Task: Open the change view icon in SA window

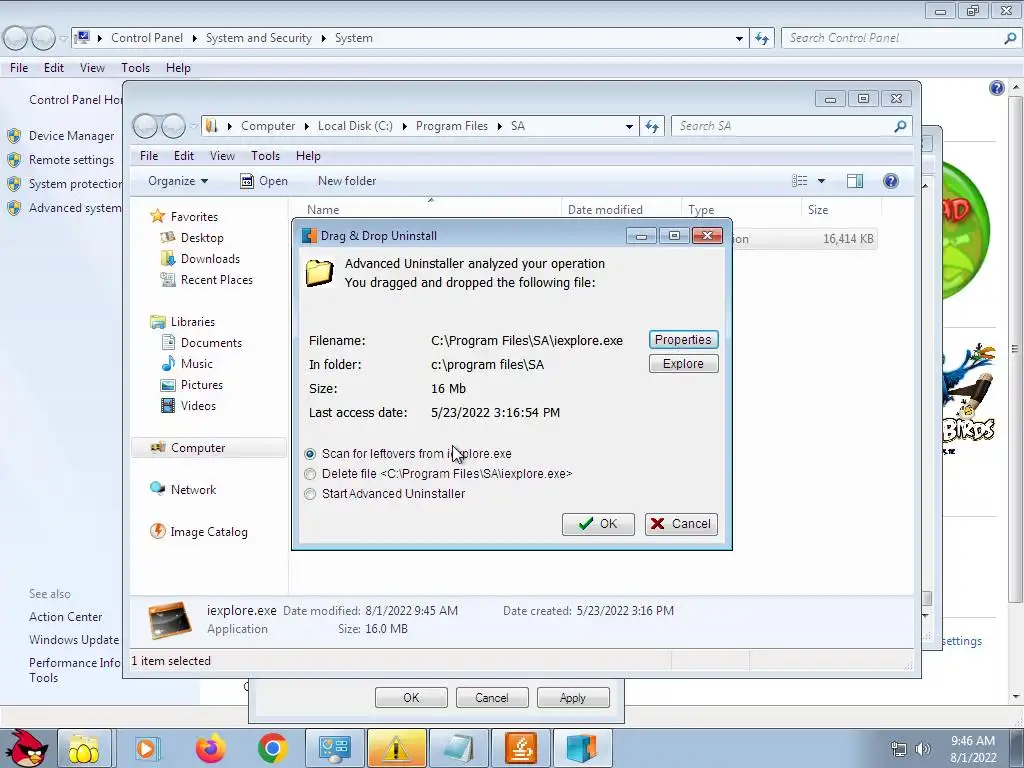Action: point(799,181)
